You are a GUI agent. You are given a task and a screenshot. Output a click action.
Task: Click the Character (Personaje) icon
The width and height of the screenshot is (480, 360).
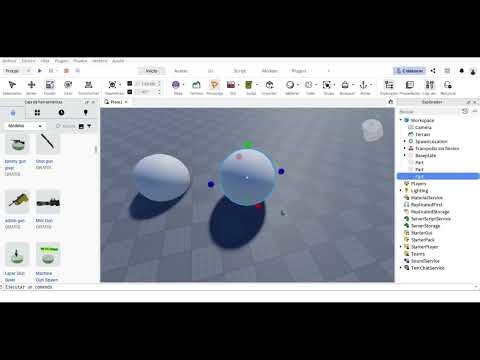pos(214,85)
